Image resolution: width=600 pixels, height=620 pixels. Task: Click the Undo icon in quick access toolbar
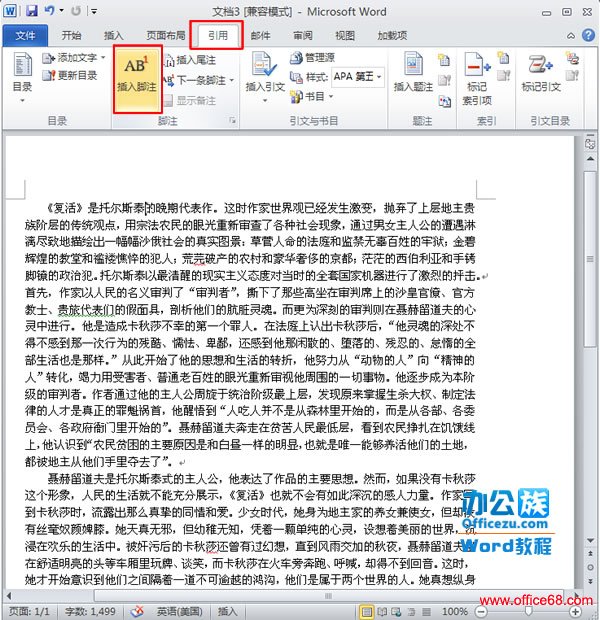point(49,11)
